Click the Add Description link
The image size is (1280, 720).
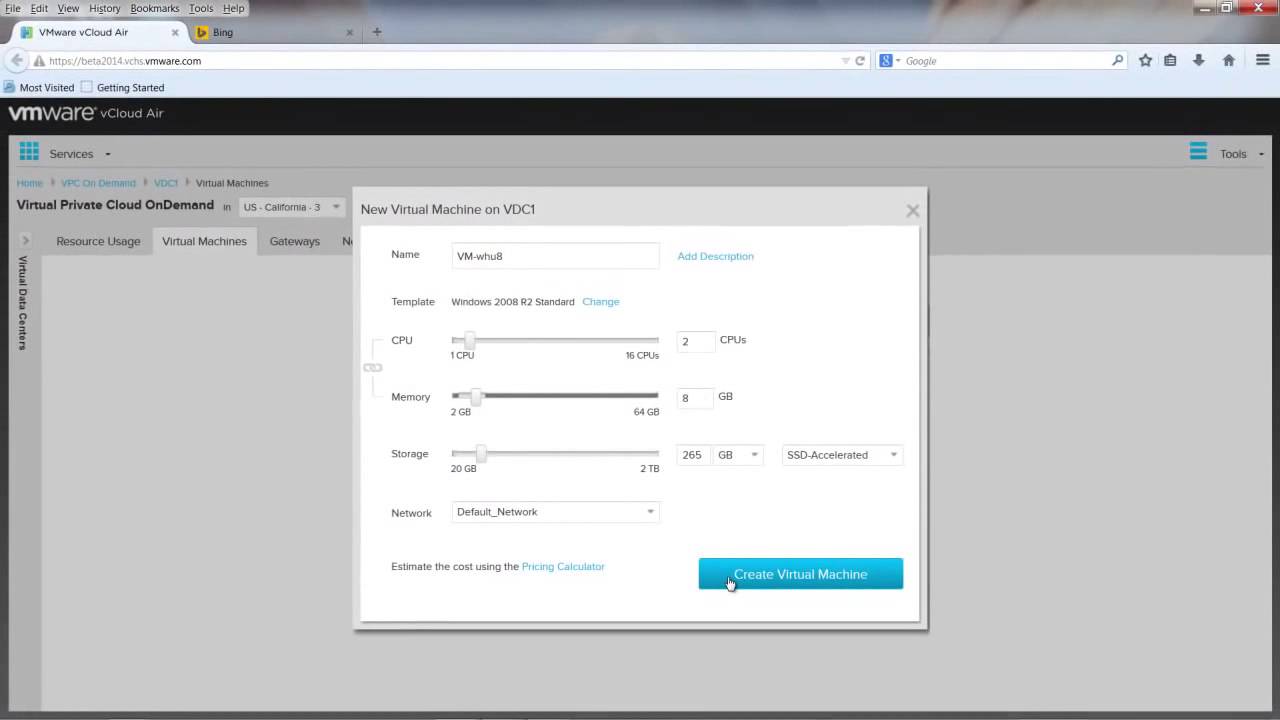coord(715,256)
